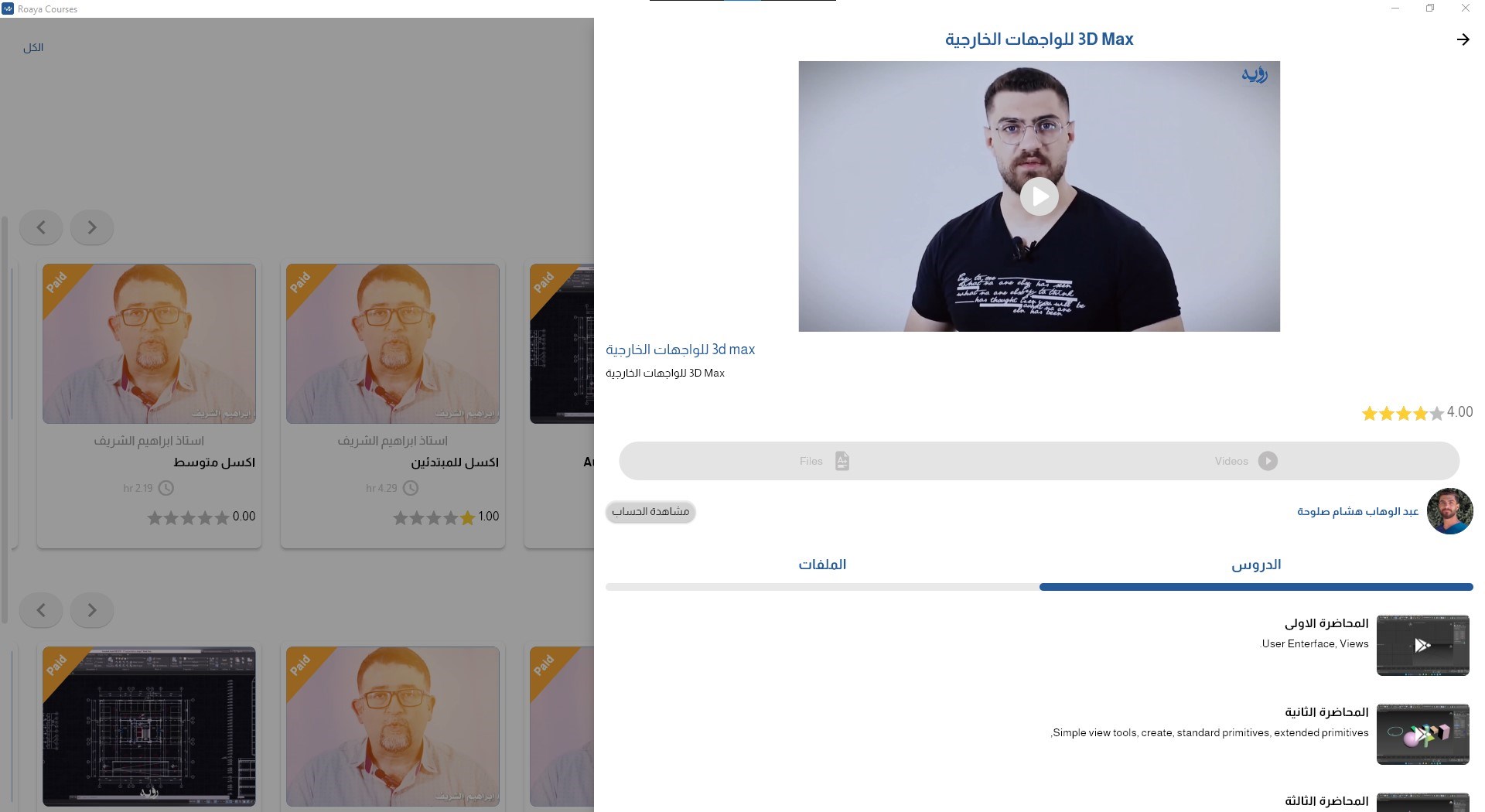Select the المحاضرة الثانية lesson title
The width and height of the screenshot is (1485, 812).
(x=1326, y=712)
